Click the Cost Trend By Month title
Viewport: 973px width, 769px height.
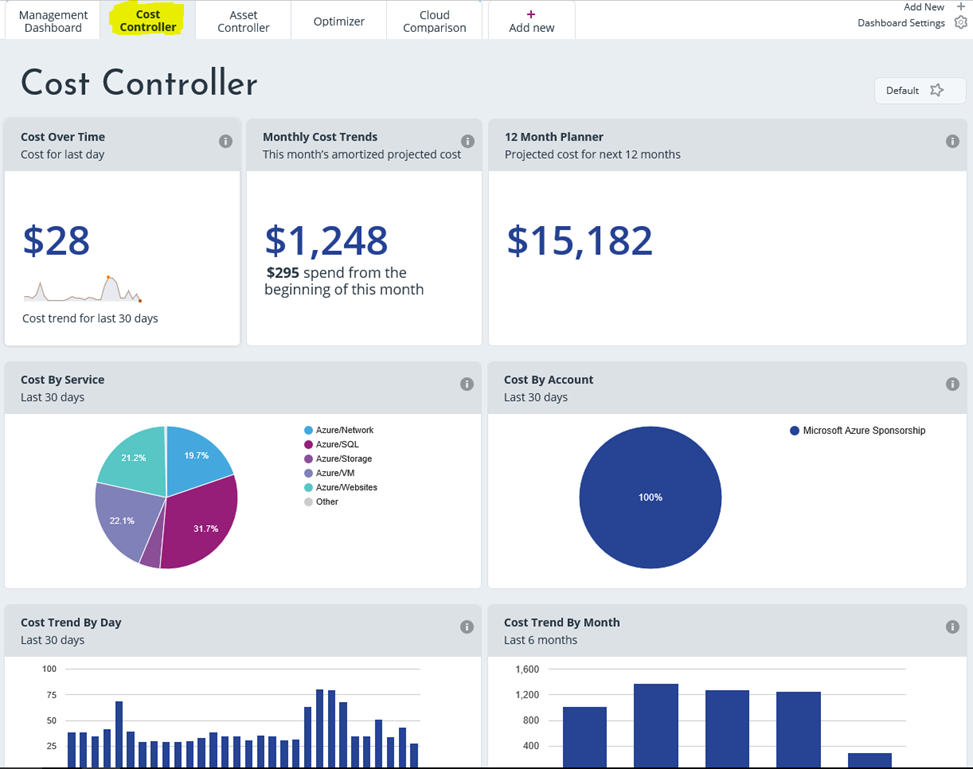tap(562, 623)
